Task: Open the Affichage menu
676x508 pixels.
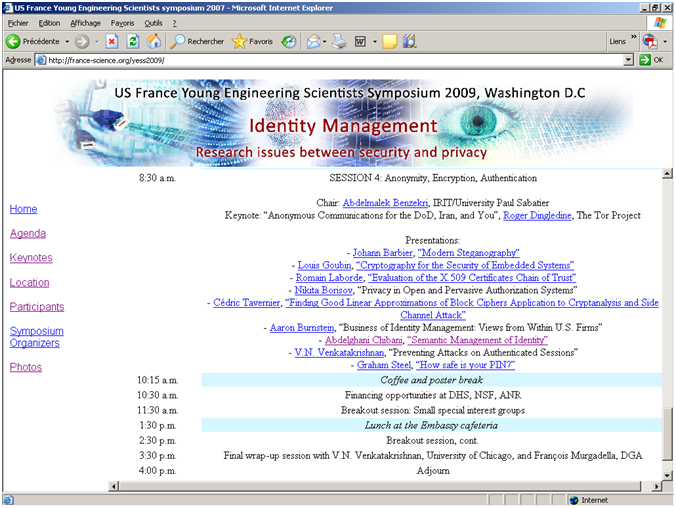Action: 85,23
